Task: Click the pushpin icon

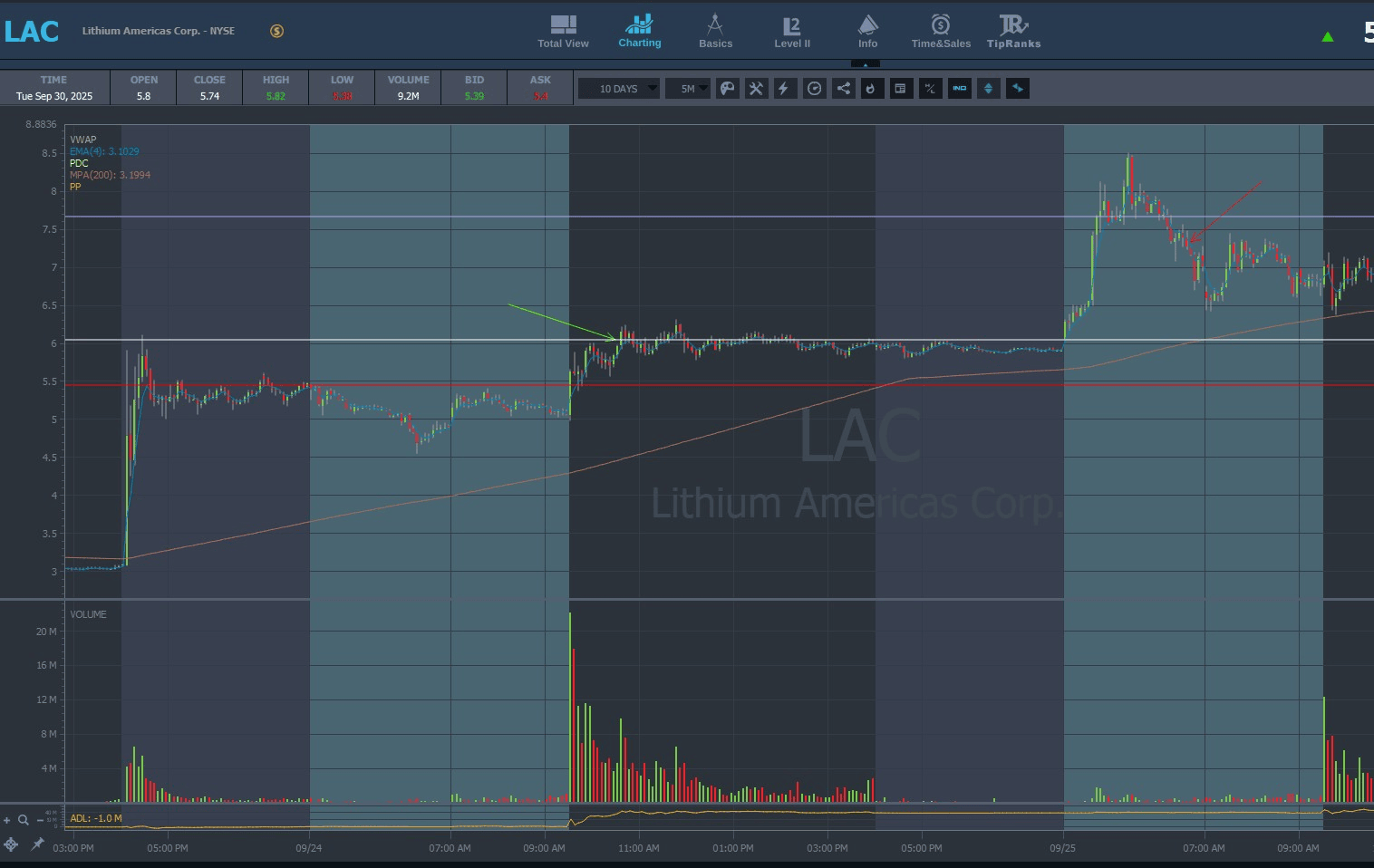Action: (37, 844)
